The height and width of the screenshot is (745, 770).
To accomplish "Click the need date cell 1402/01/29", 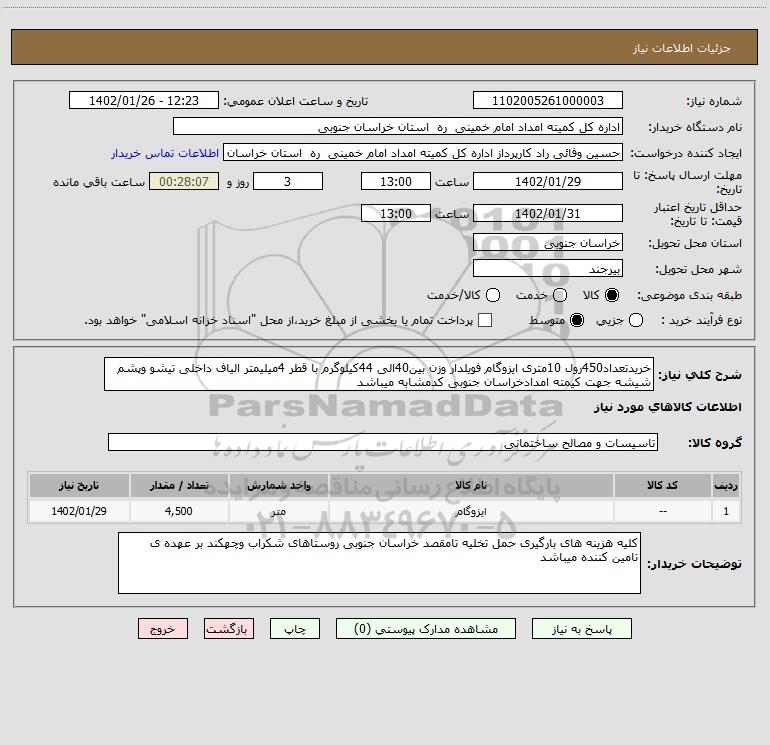I will tap(79, 511).
